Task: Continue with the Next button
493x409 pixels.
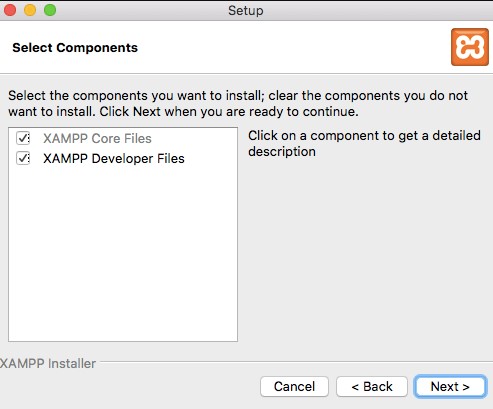Action: (x=450, y=387)
